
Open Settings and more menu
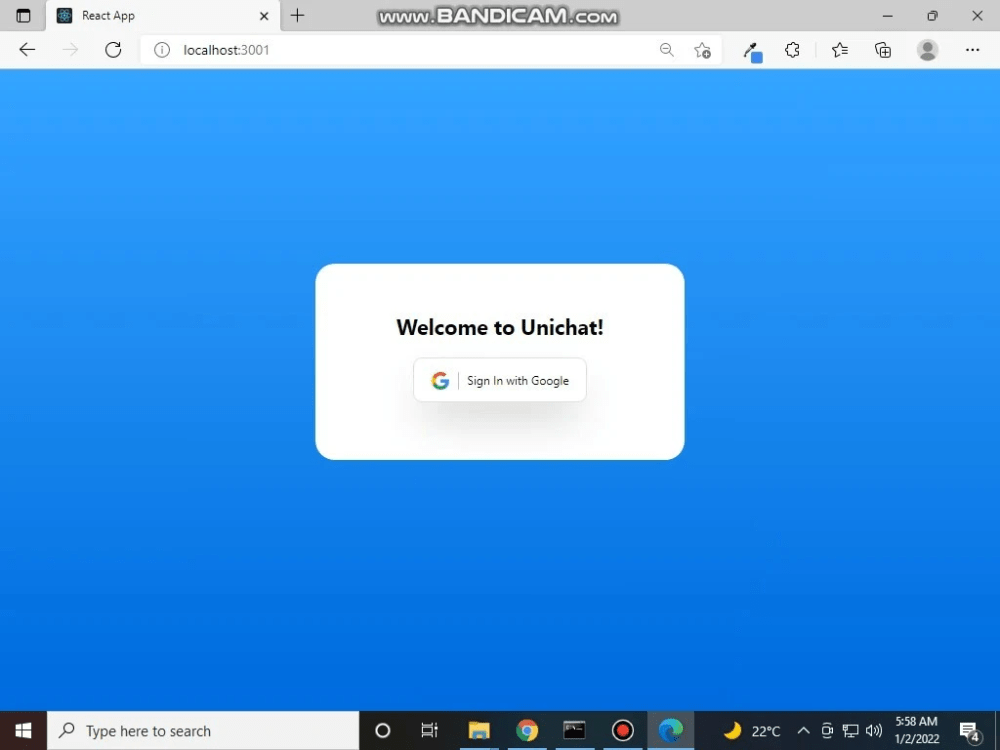pos(972,50)
